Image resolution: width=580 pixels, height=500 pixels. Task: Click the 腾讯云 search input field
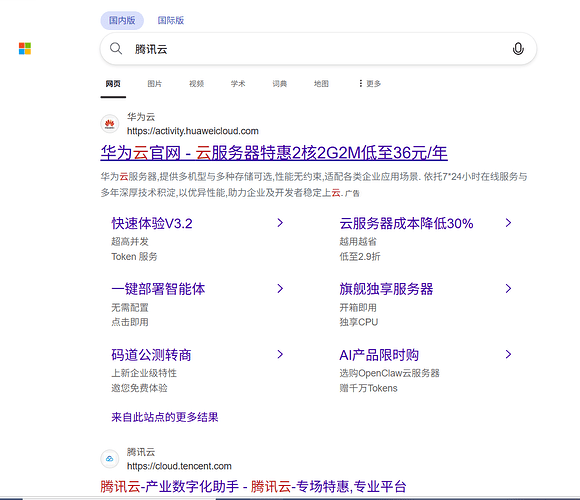[x=318, y=49]
